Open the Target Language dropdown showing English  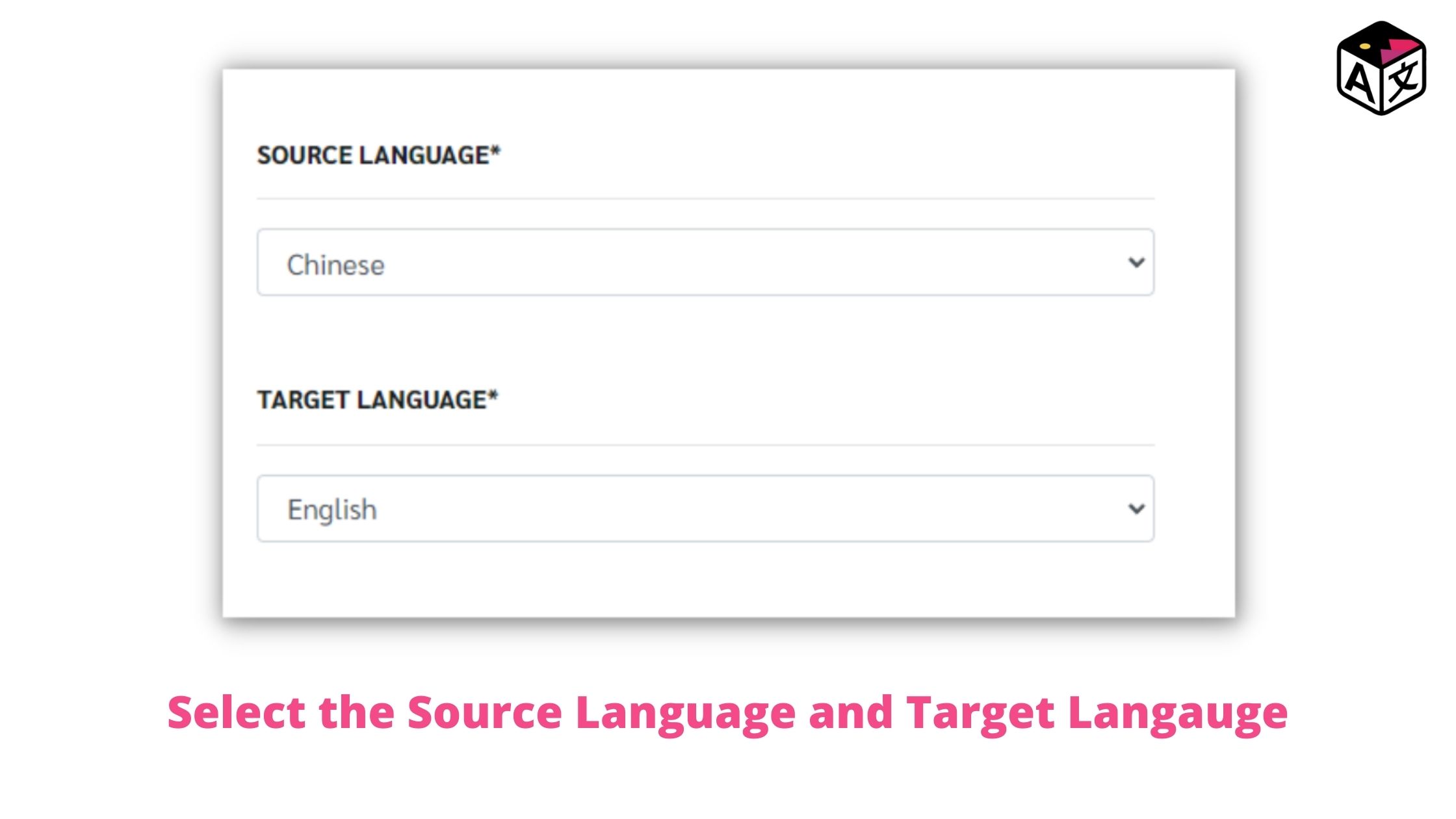tap(705, 508)
